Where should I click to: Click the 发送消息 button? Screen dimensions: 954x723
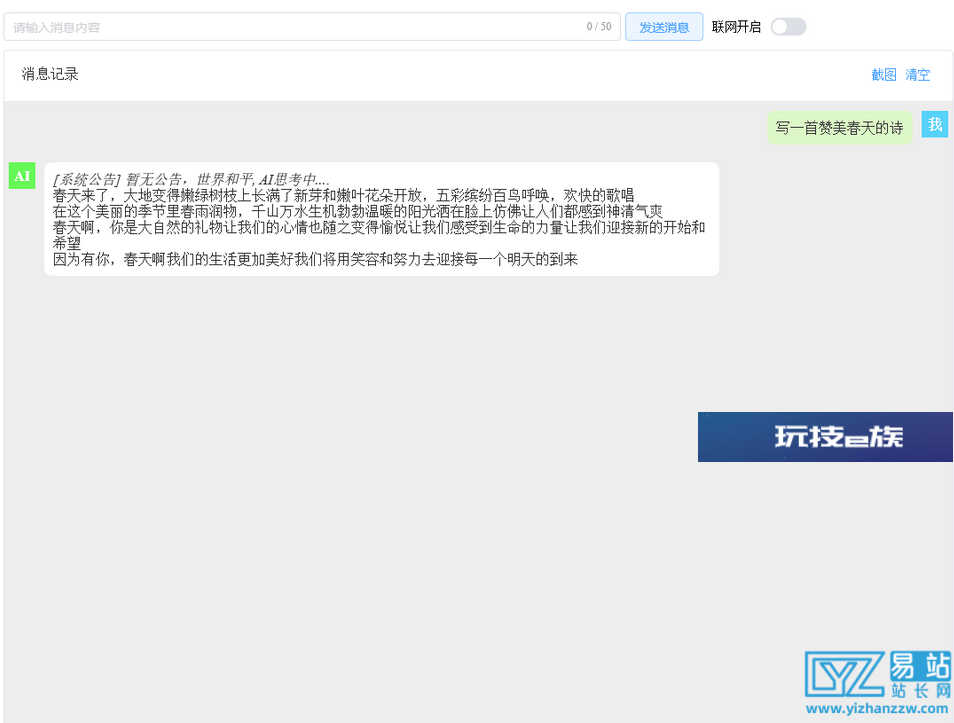click(664, 27)
